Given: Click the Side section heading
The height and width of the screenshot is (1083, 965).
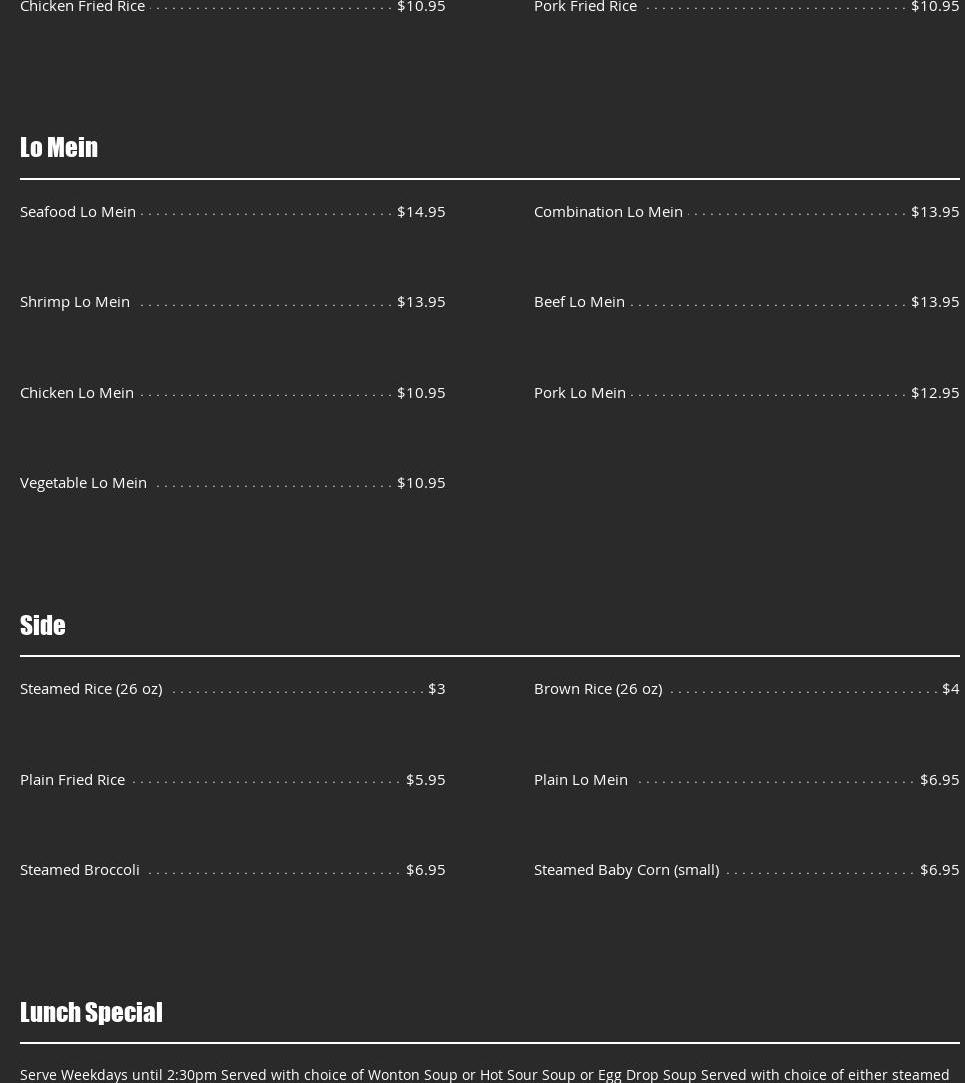Looking at the screenshot, I should click(43, 625).
